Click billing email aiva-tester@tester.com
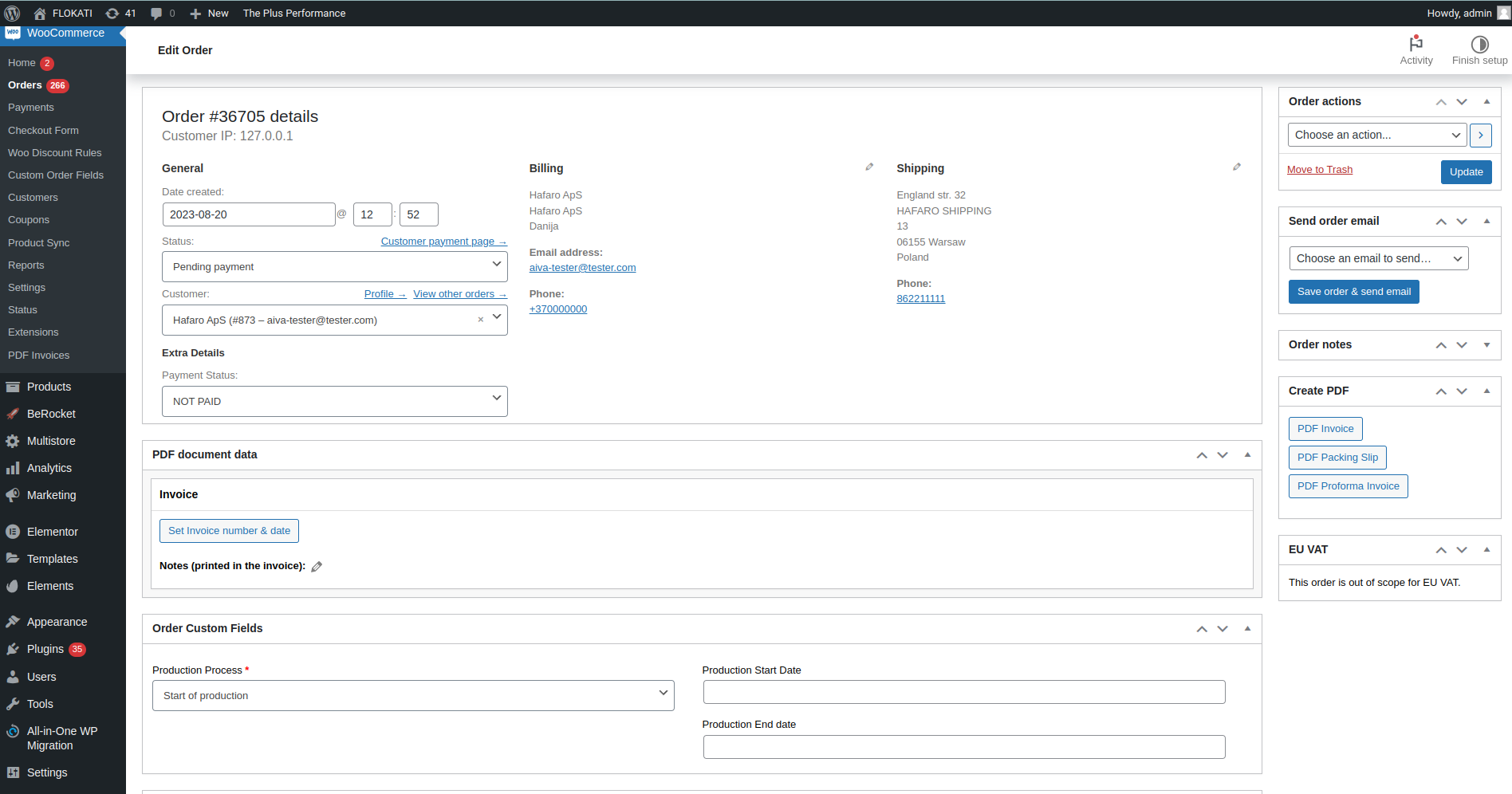Screen dimensions: 1512x794 [582, 268]
